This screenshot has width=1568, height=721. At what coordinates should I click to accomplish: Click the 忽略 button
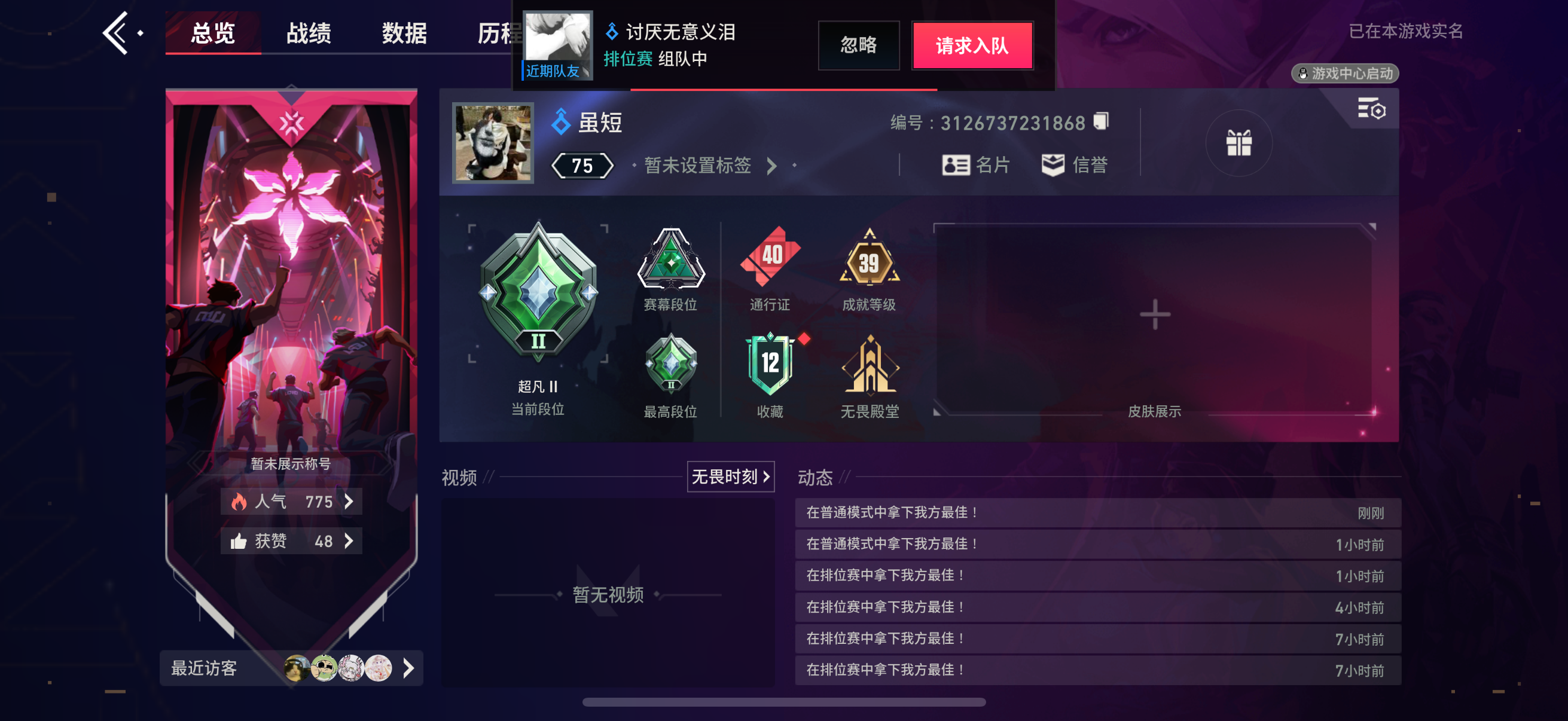click(858, 45)
